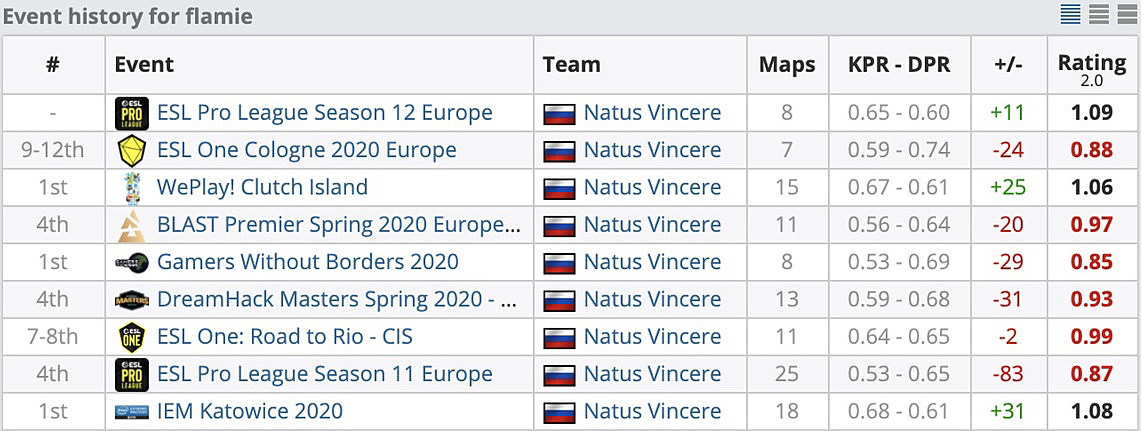Click the IEM Katowice 2020 event logo
The height and width of the screenshot is (431, 1141).
[132, 411]
